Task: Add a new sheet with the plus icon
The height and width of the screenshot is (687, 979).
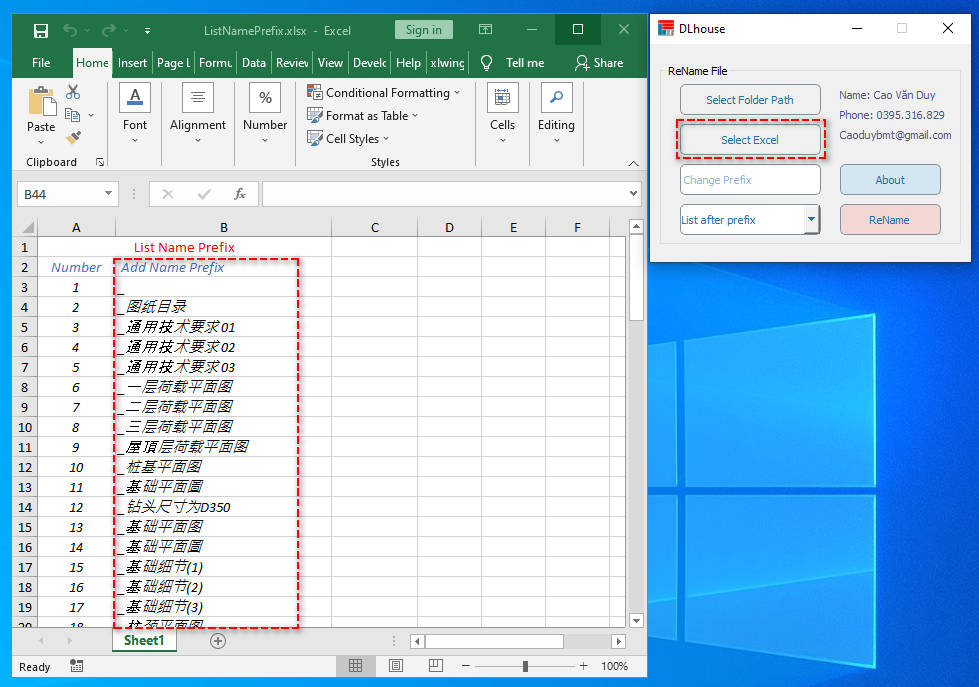Action: [218, 640]
